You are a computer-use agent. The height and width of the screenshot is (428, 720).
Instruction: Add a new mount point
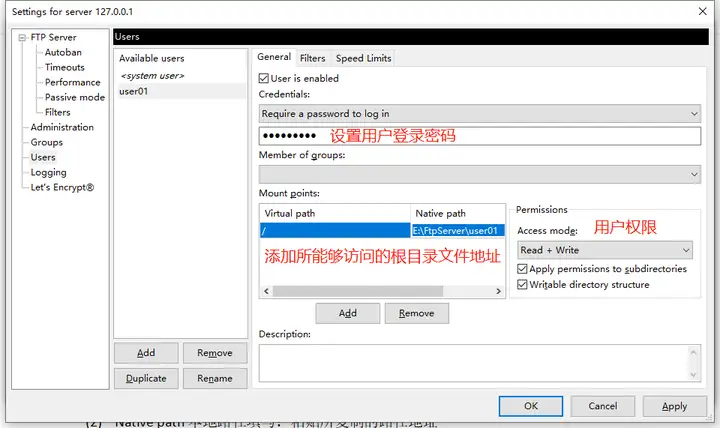click(348, 313)
